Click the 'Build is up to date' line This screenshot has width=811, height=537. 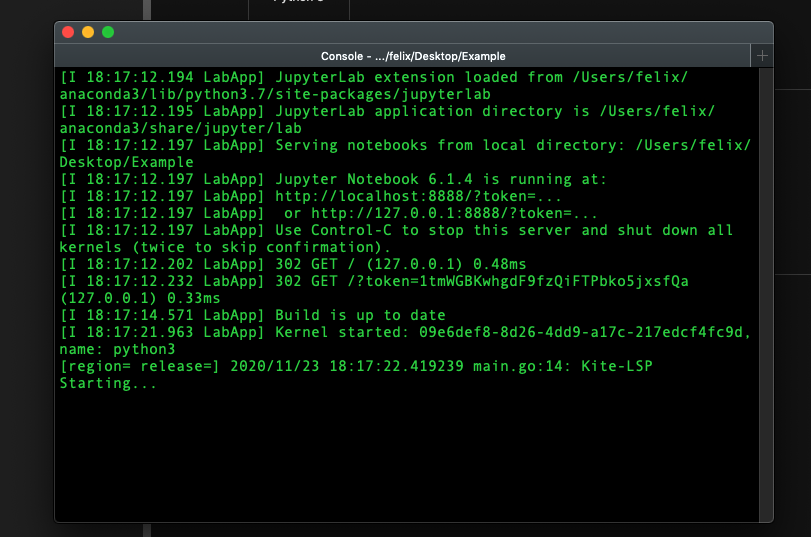point(252,316)
